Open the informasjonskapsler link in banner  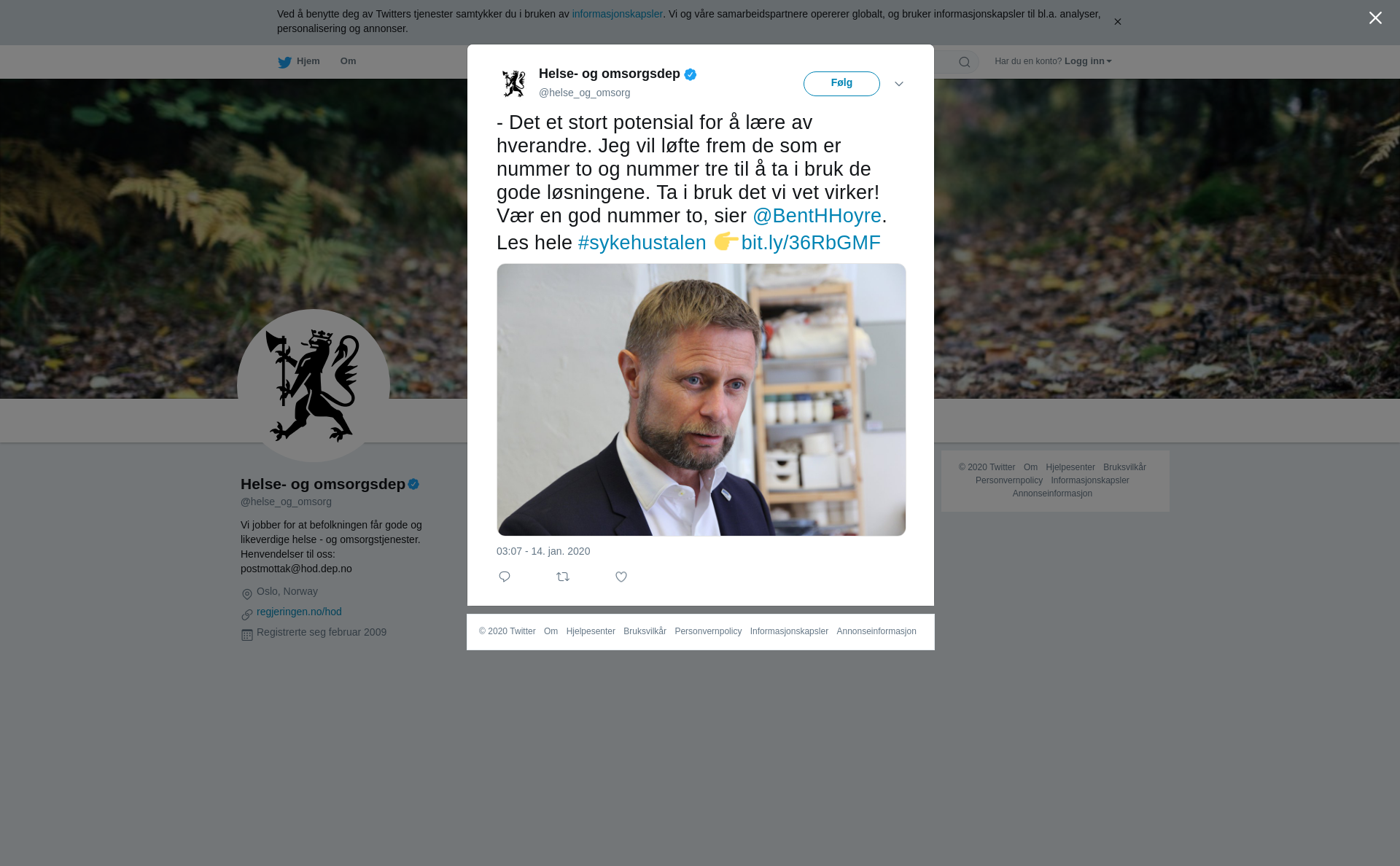click(617, 14)
